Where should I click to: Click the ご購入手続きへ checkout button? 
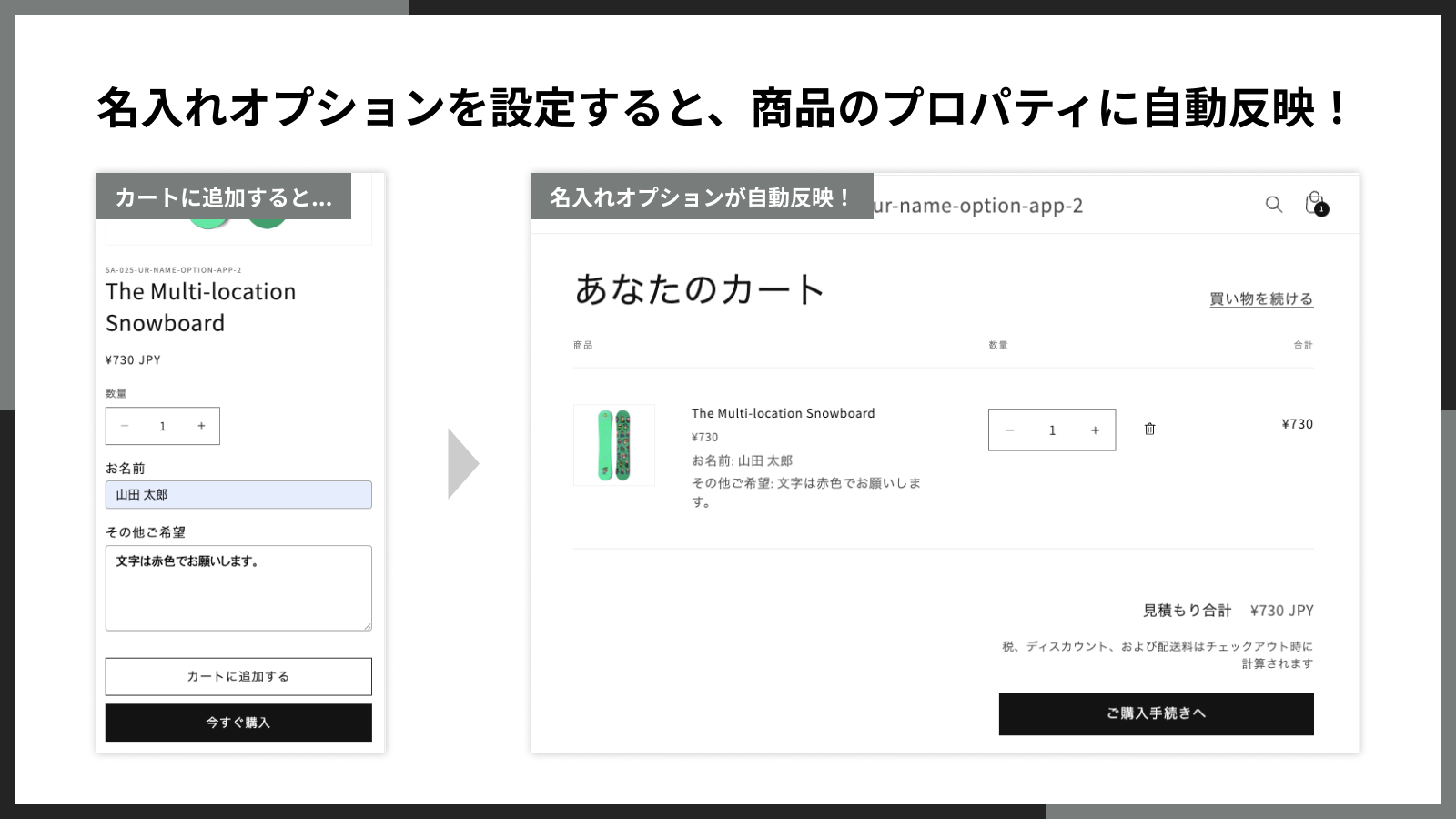[x=1156, y=714]
